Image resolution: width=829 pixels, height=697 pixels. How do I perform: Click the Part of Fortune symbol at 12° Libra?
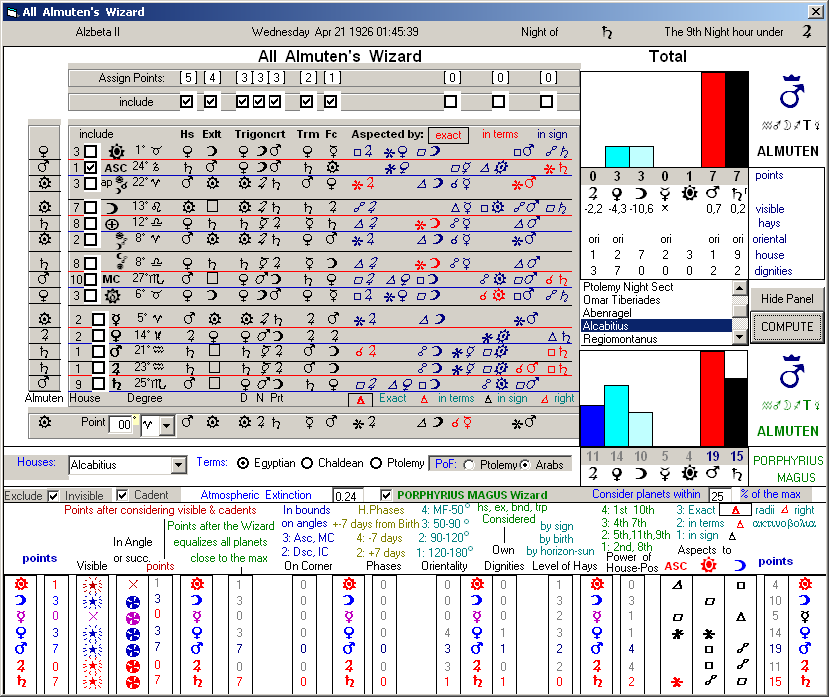pyautogui.click(x=112, y=224)
